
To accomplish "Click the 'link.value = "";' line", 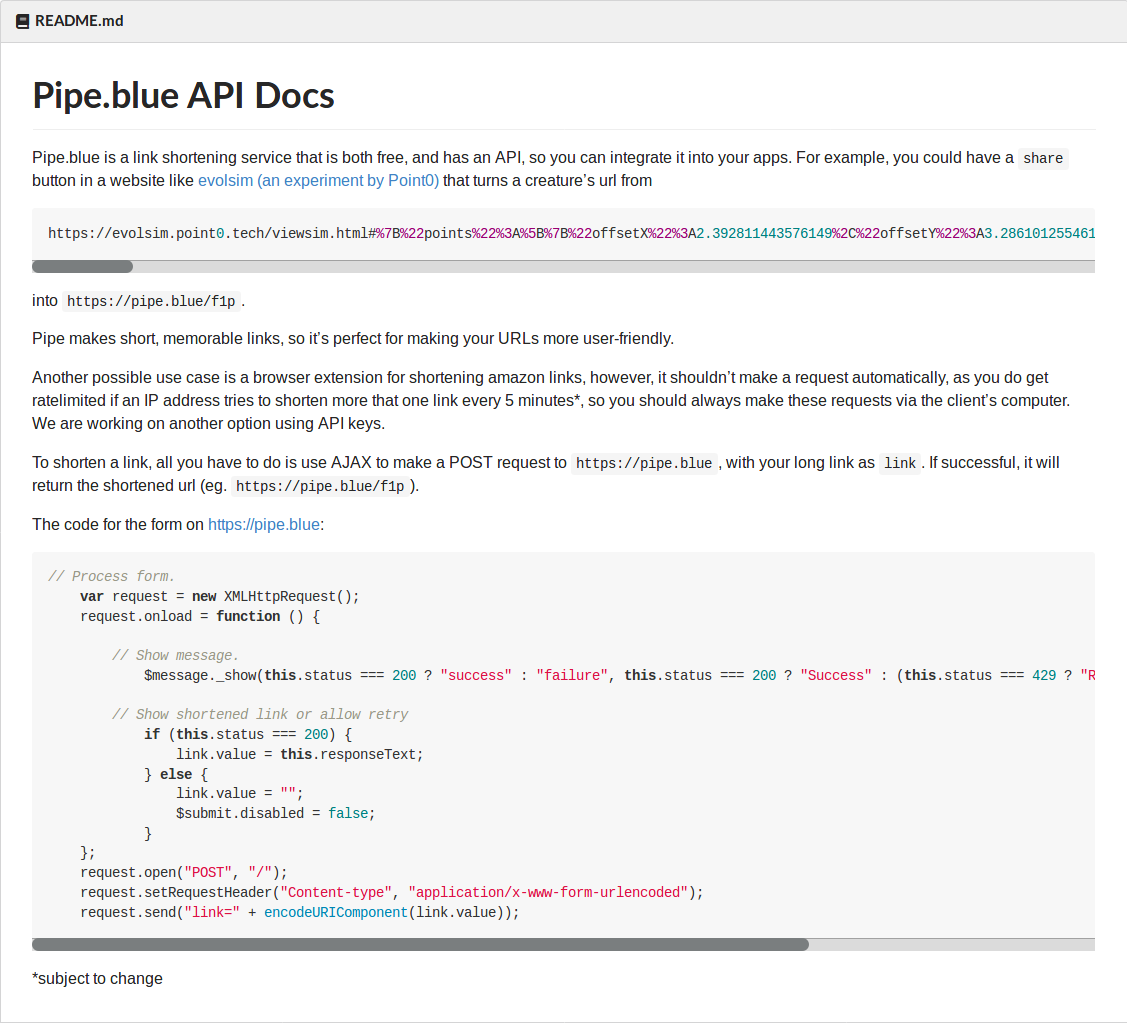I will 240,794.
